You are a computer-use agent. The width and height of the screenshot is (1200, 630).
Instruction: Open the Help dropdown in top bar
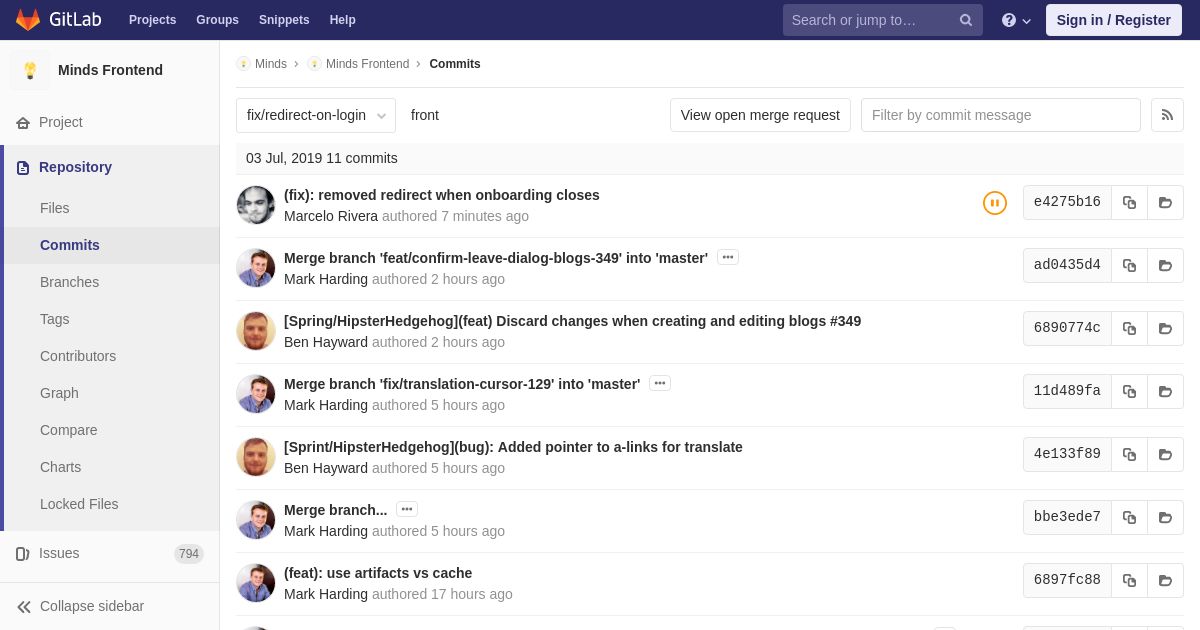(x=1016, y=20)
